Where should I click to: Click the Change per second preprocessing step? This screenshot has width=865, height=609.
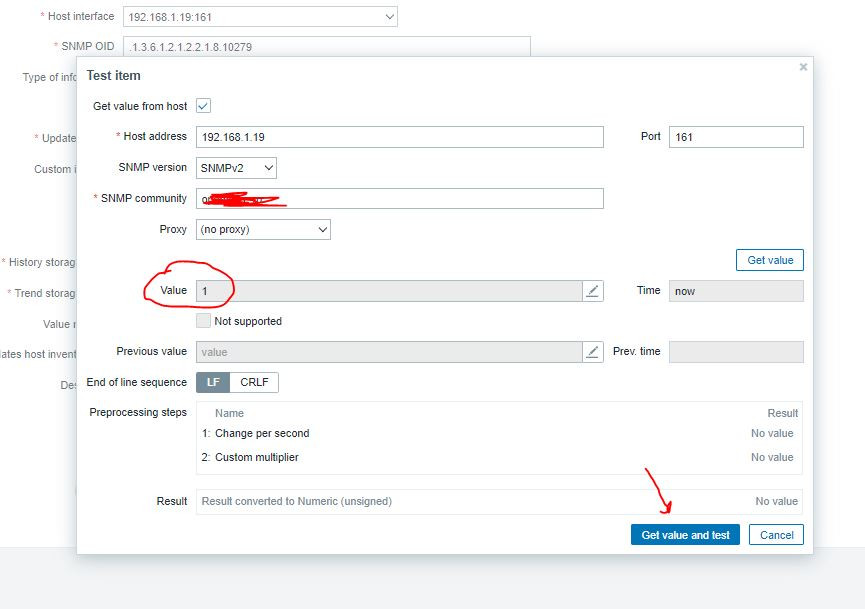coord(262,434)
